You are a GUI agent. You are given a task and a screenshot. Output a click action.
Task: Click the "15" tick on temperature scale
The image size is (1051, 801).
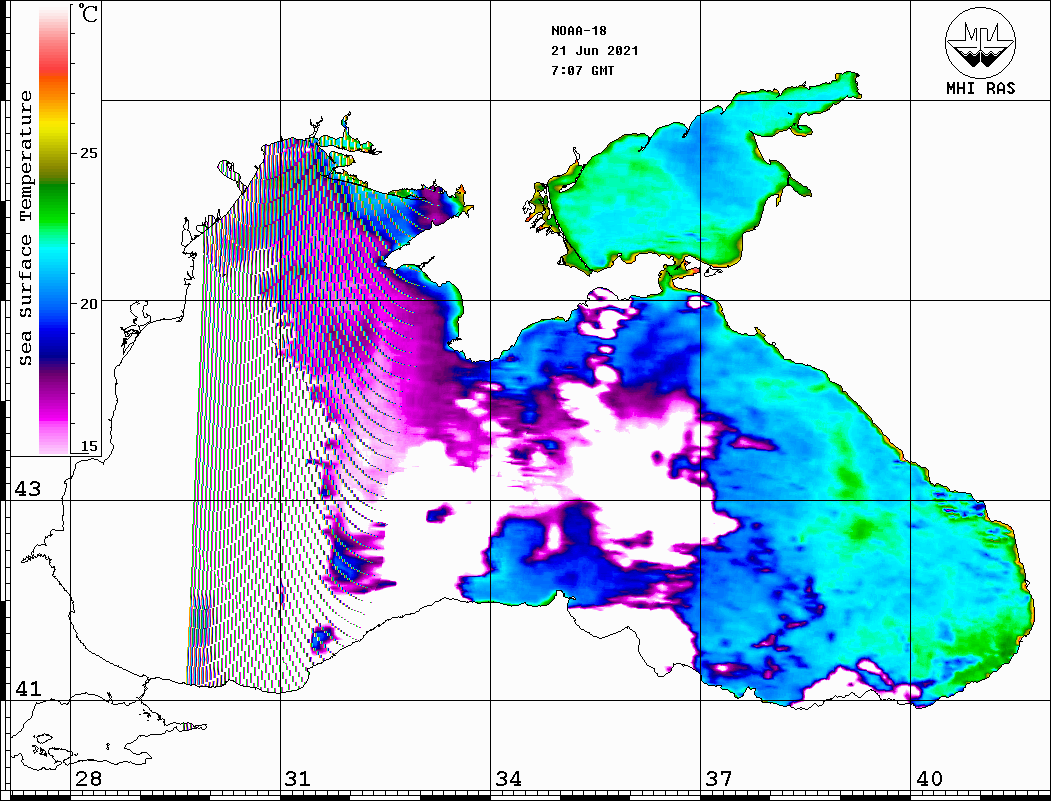pyautogui.click(x=88, y=446)
